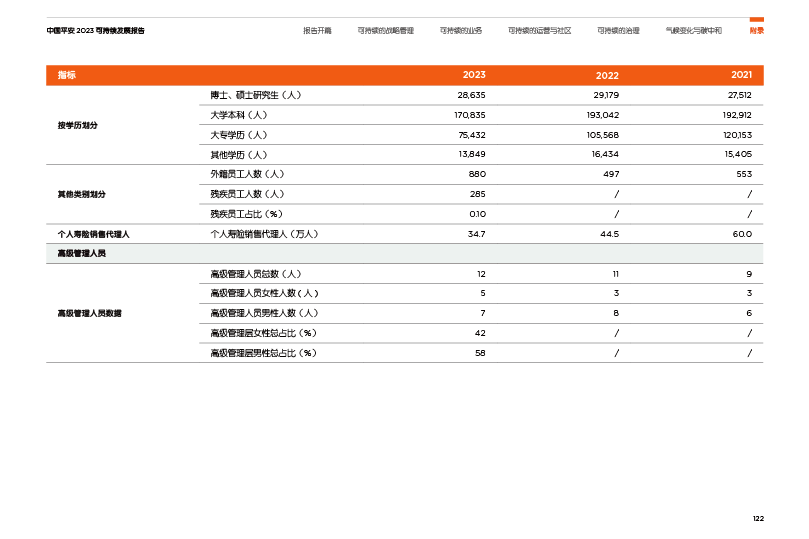Click the 105,588 value in 2022 column

point(603,135)
